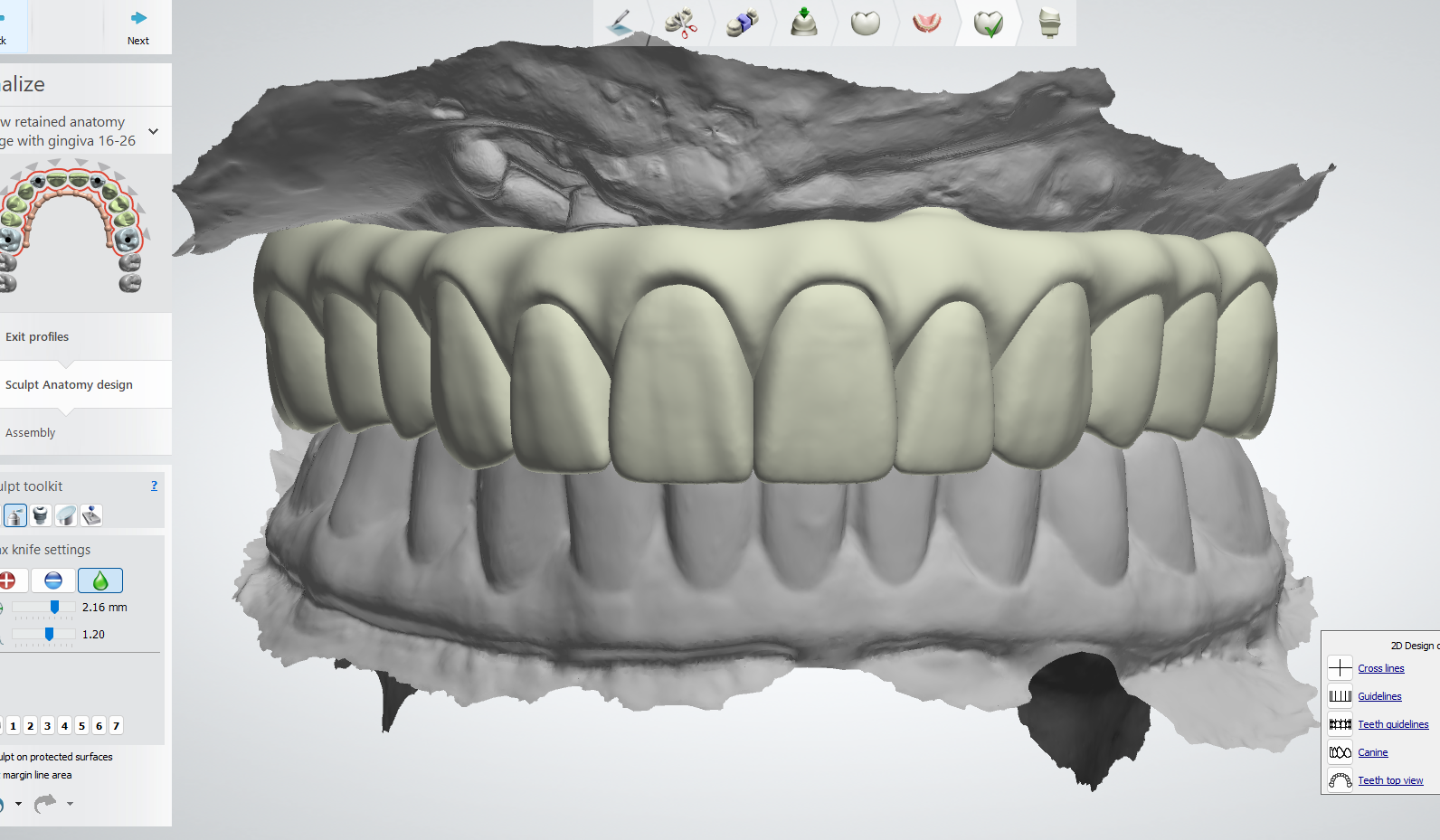This screenshot has height=840, width=1440.
Task: Open the Canine link in 2D Design
Action: (1372, 752)
